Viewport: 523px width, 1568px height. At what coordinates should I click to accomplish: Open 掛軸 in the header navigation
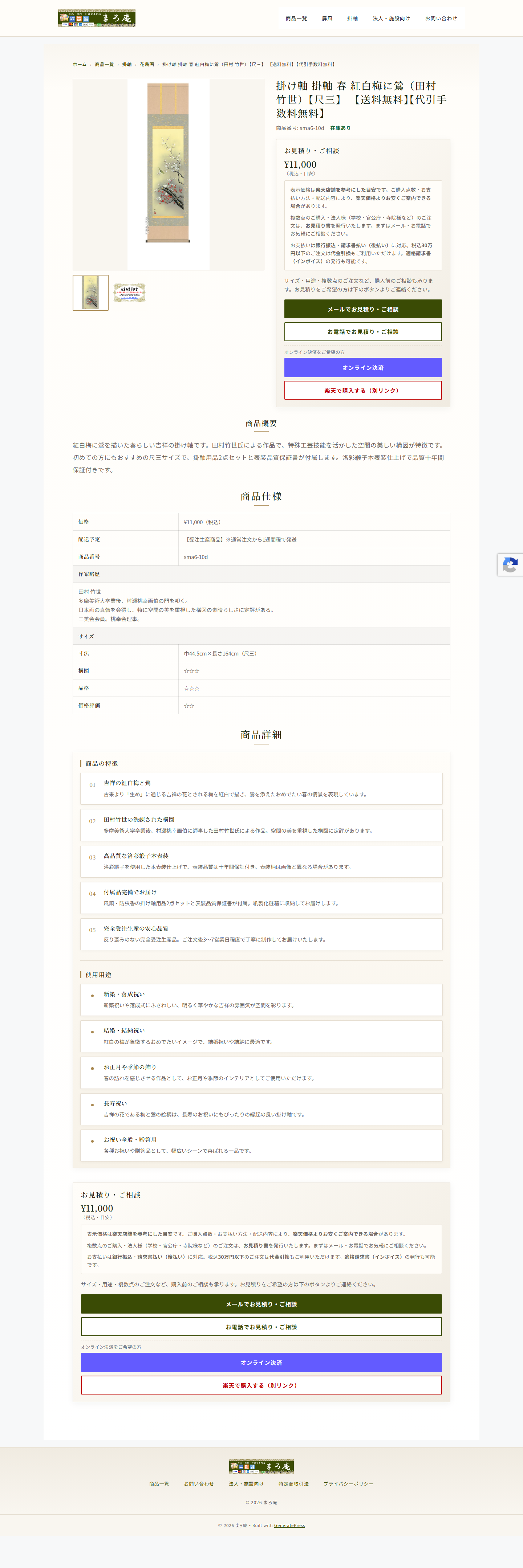pos(353,19)
